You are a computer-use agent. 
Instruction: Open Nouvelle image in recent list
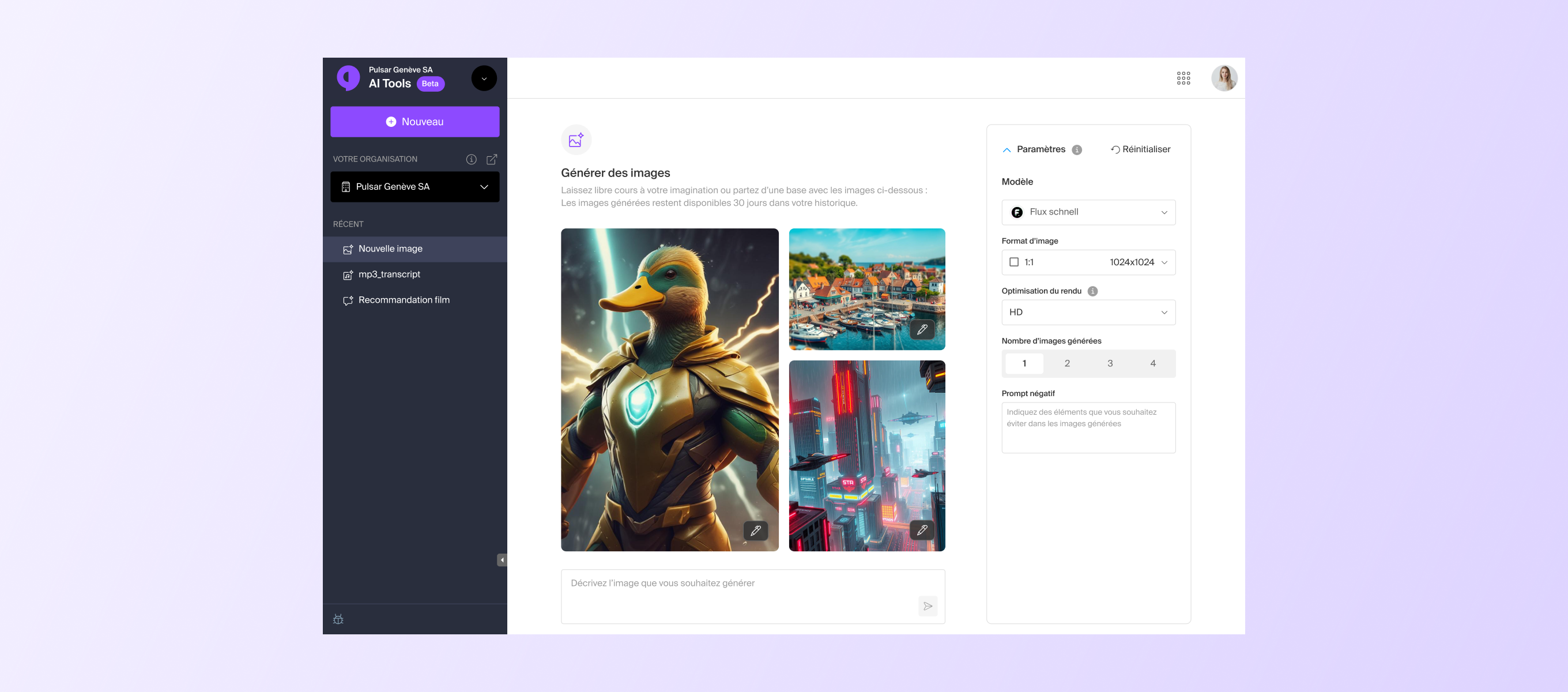(415, 249)
